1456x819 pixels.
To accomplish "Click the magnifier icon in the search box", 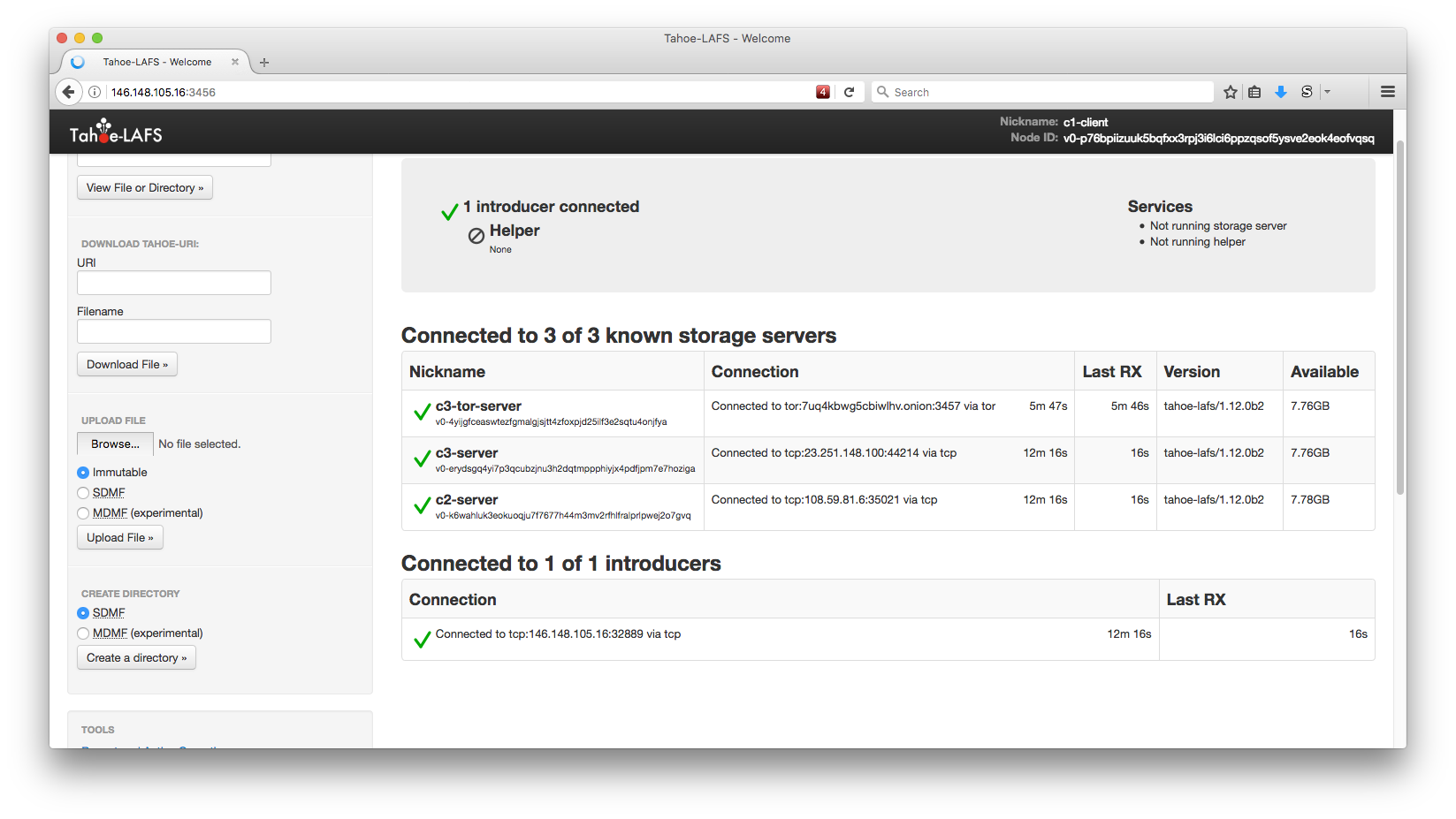I will coord(882,92).
